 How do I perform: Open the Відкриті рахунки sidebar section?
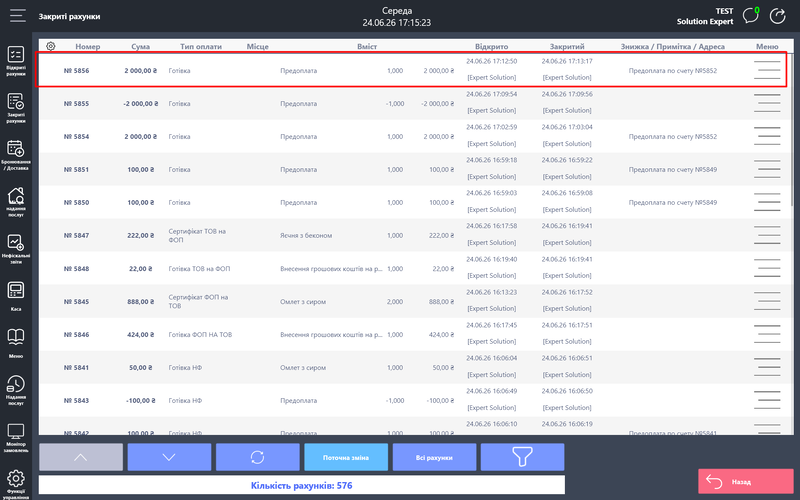coord(16,61)
